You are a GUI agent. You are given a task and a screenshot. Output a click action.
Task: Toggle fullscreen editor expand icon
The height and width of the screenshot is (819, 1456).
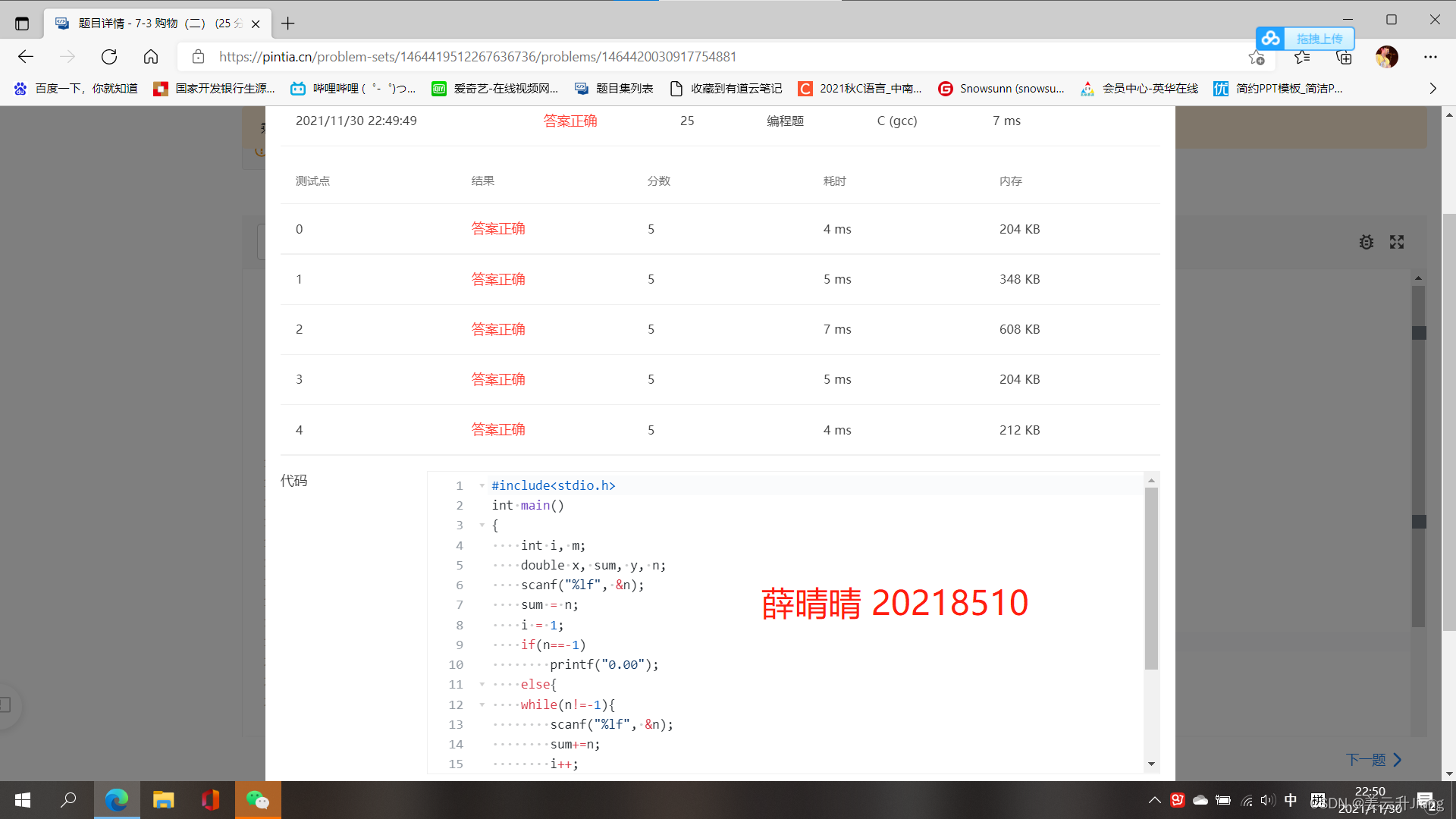click(1397, 242)
